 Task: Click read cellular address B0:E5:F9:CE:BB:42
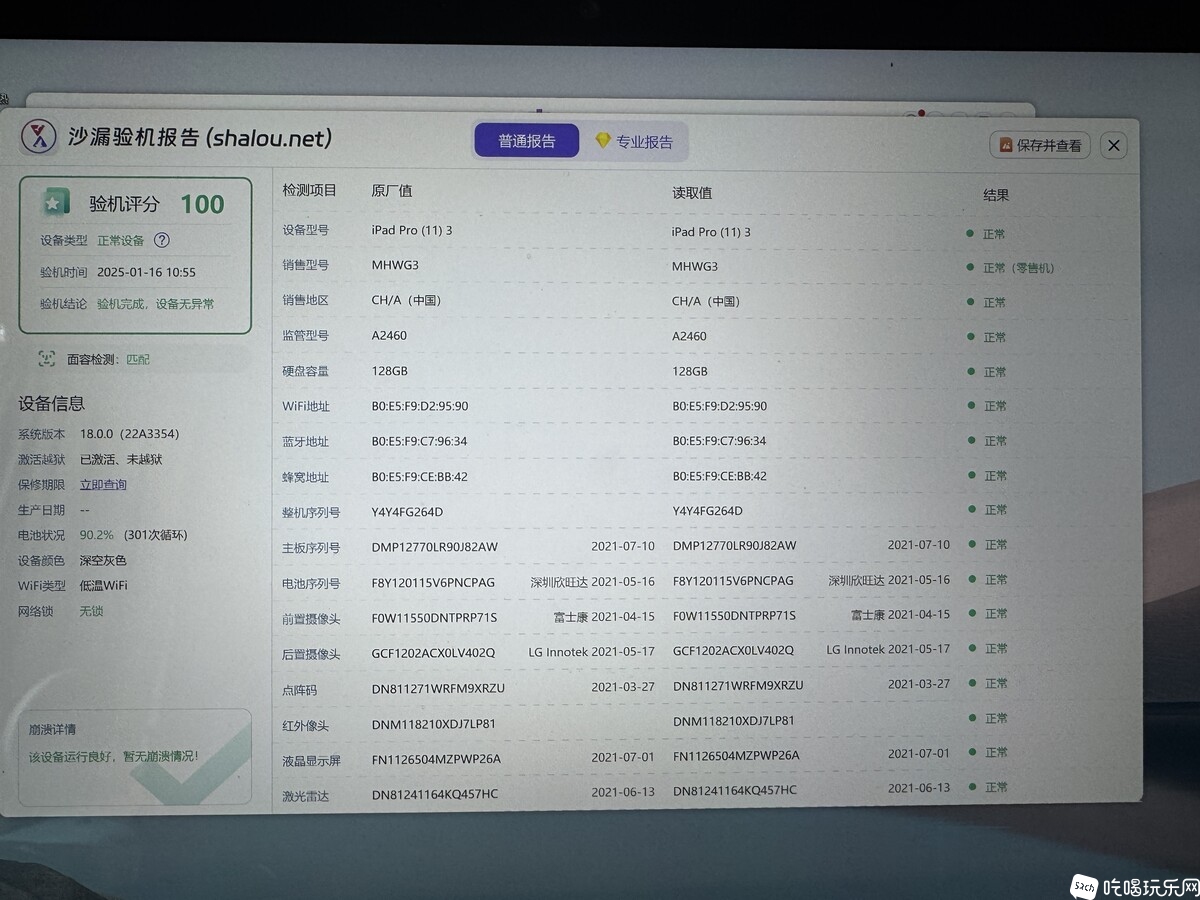720,476
